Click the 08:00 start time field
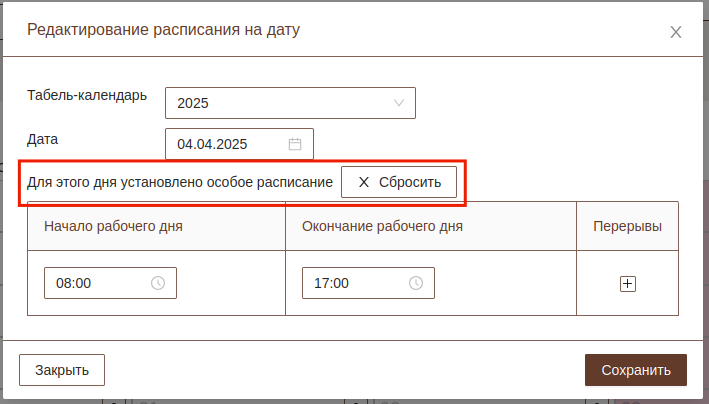 [x=95, y=283]
